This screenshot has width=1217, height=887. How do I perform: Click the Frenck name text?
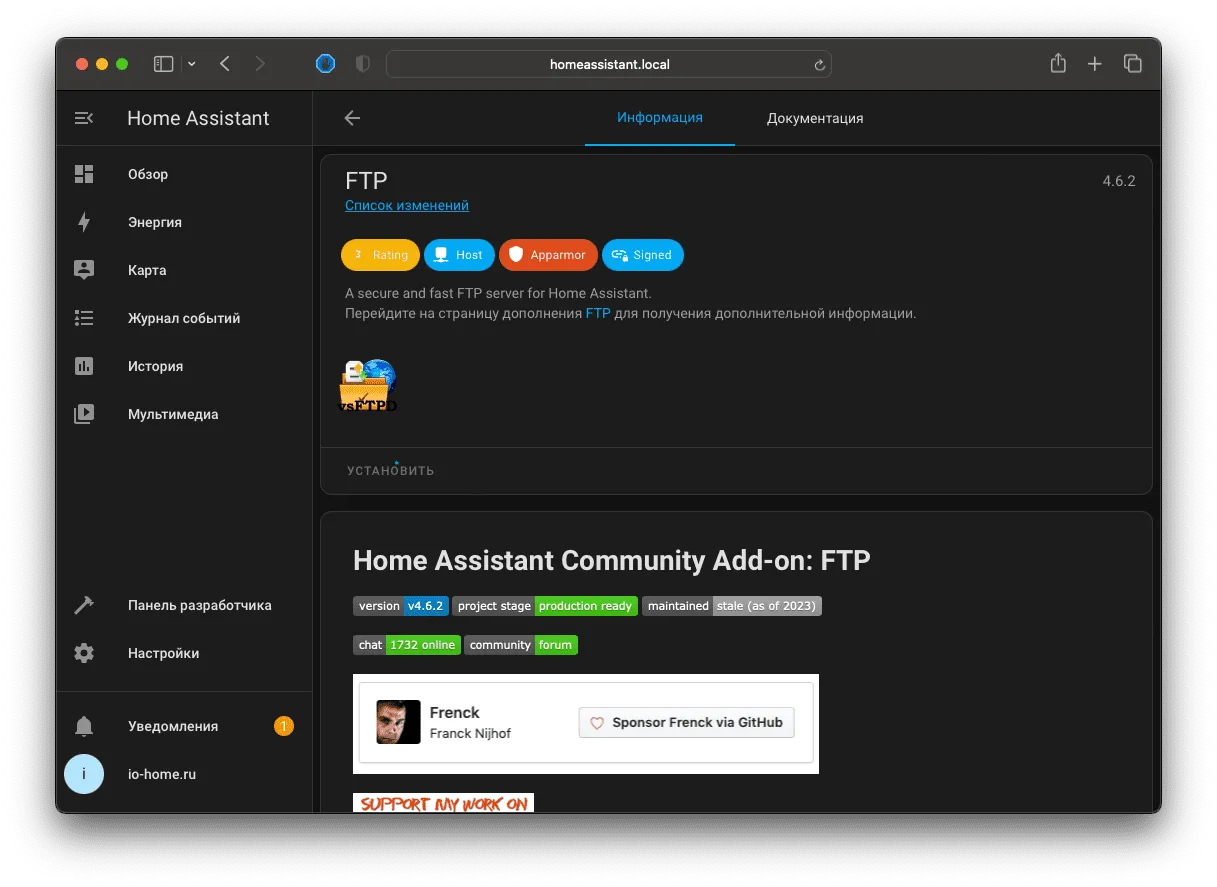tap(454, 712)
